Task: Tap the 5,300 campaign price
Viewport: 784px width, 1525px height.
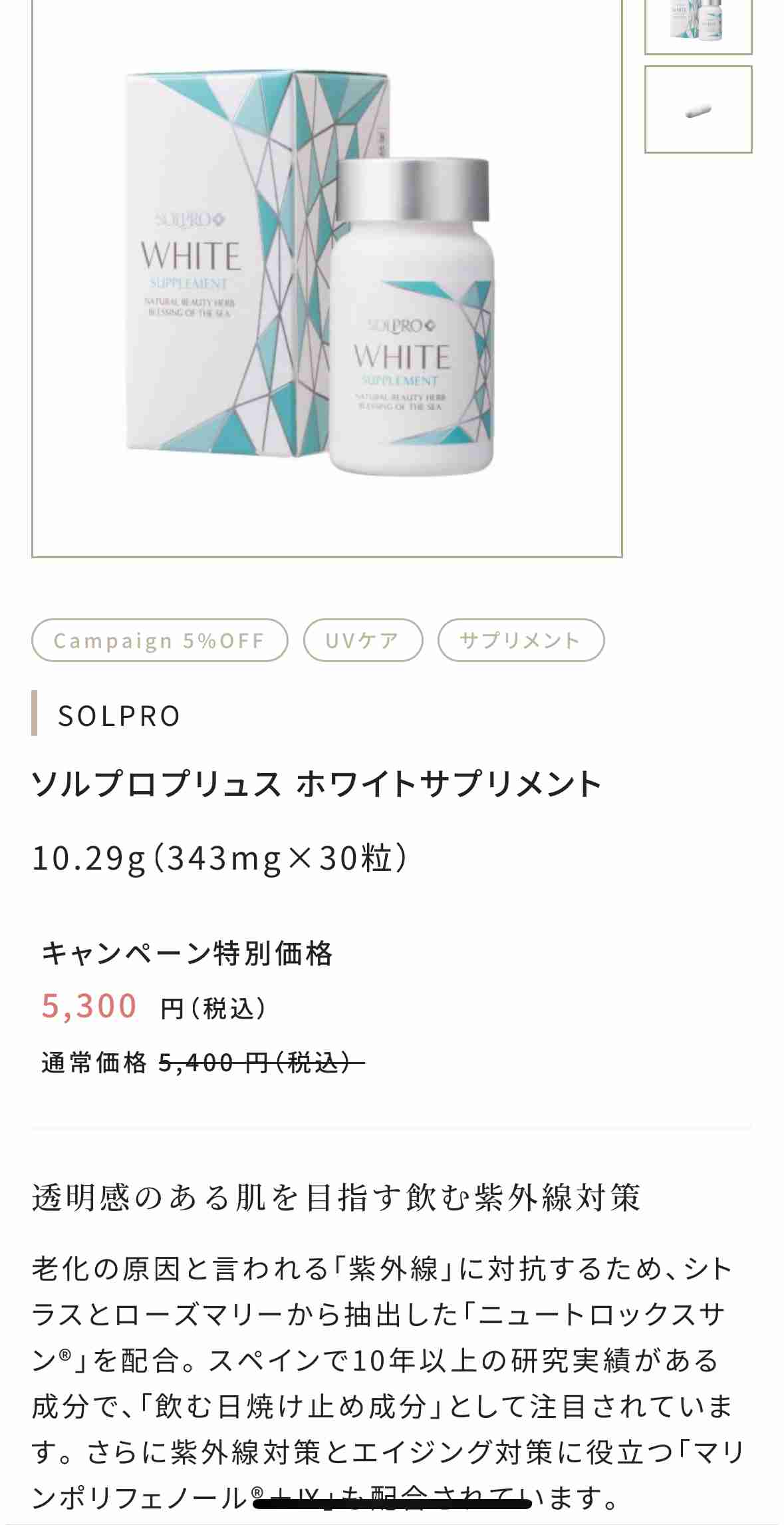Action: 89,1005
